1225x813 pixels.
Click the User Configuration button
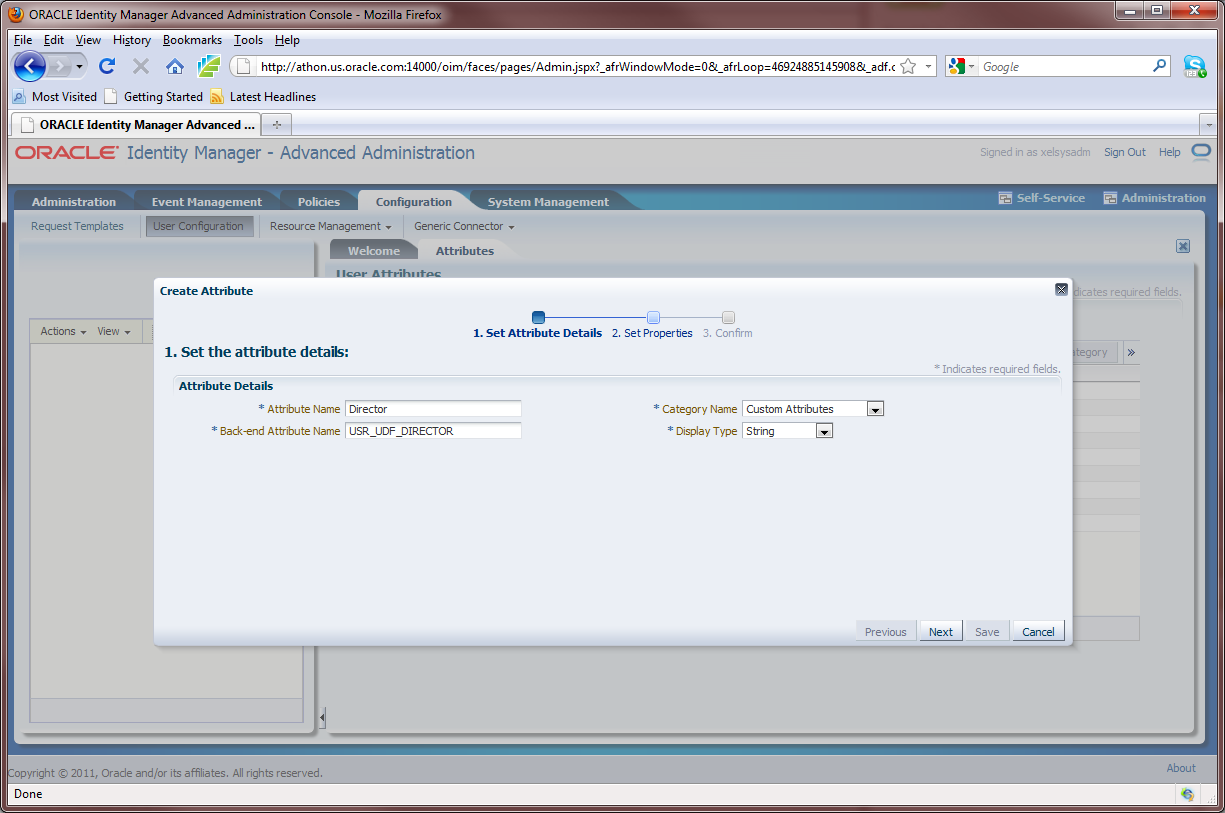(198, 226)
